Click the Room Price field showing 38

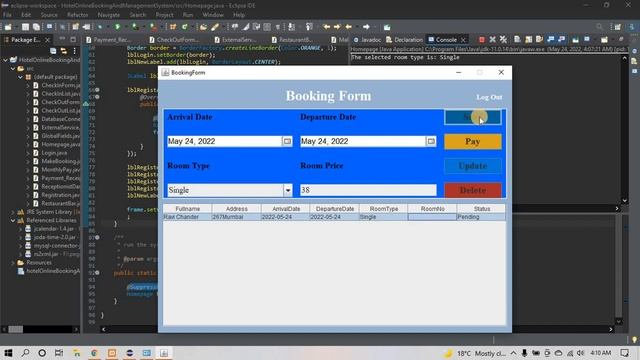click(368, 190)
